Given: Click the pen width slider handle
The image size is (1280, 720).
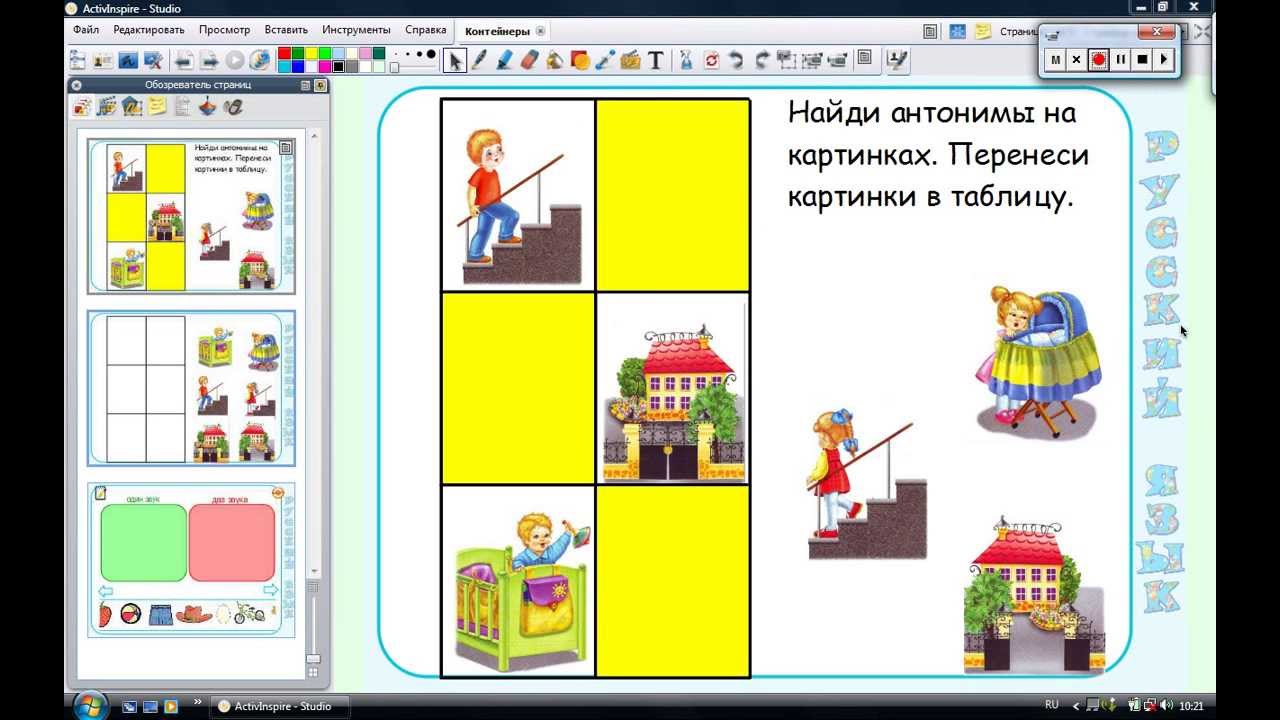Looking at the screenshot, I should coord(394,67).
